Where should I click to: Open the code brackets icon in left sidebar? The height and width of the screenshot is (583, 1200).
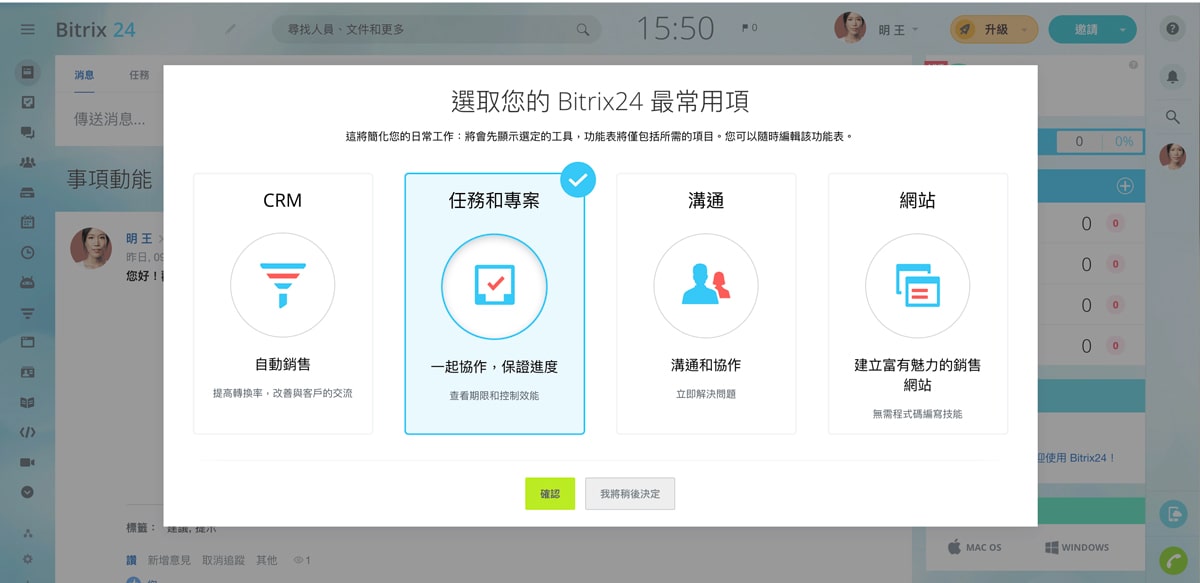point(28,432)
